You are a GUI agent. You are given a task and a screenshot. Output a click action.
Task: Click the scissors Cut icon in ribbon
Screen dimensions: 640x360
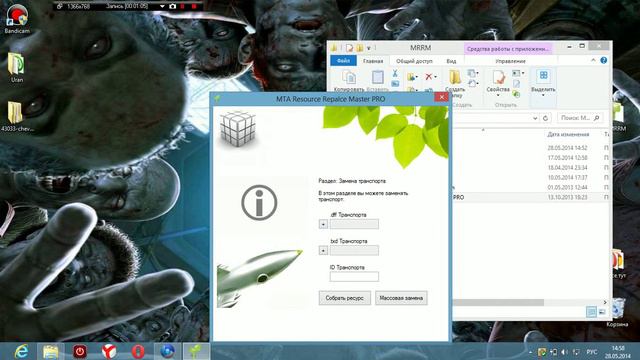pyautogui.click(x=395, y=73)
